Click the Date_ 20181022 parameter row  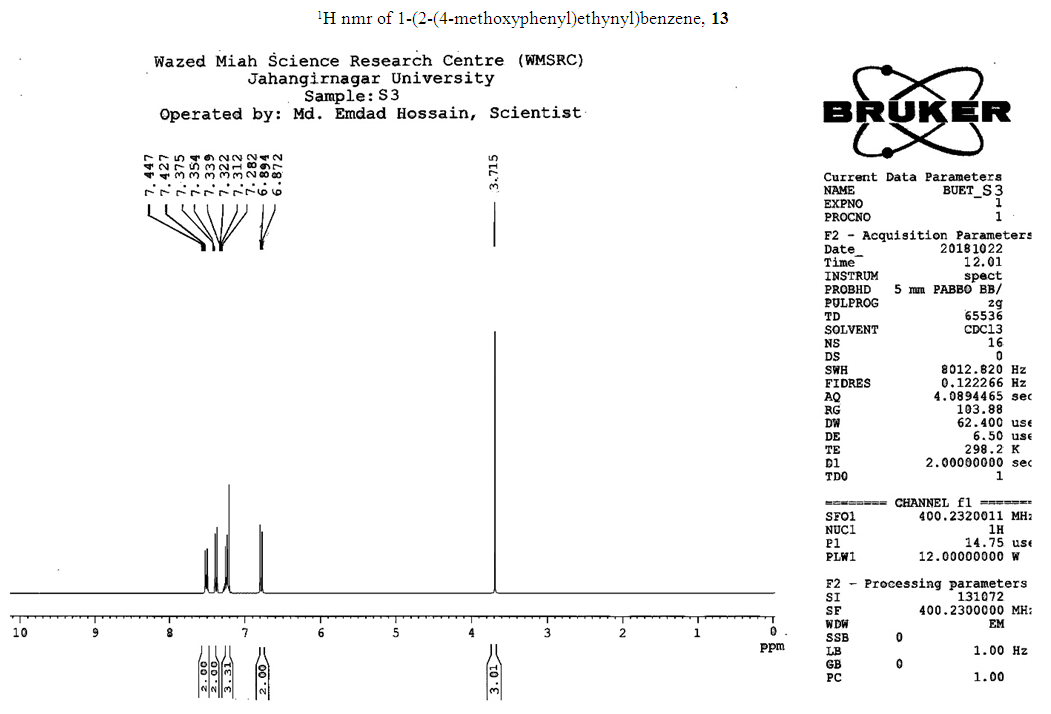tap(913, 249)
